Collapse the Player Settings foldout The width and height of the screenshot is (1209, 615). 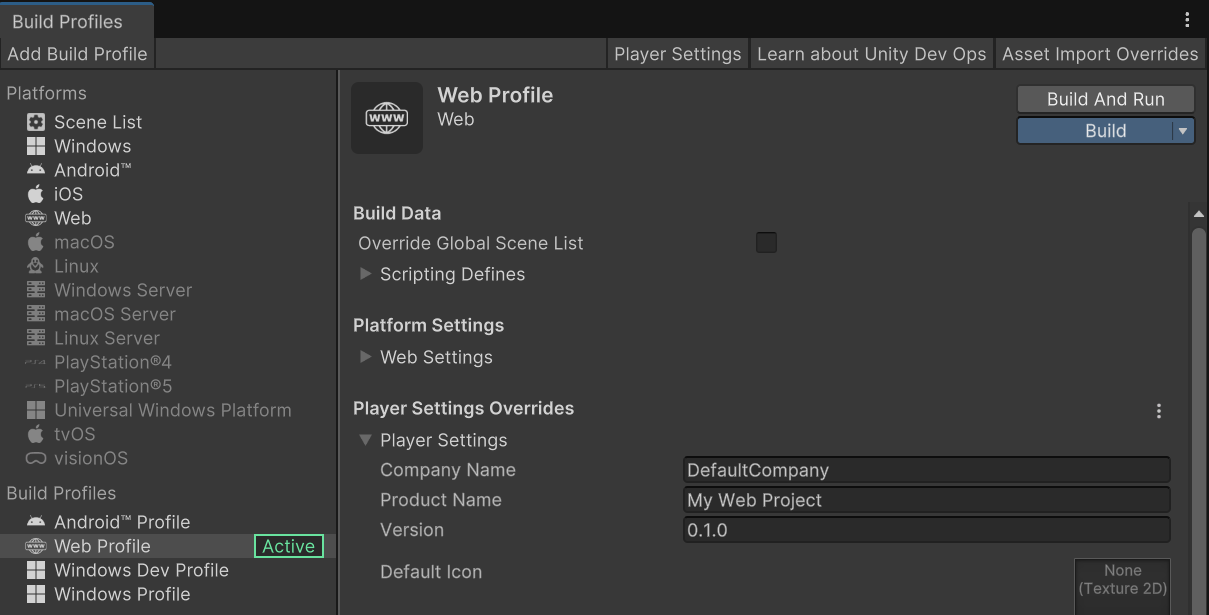point(366,440)
